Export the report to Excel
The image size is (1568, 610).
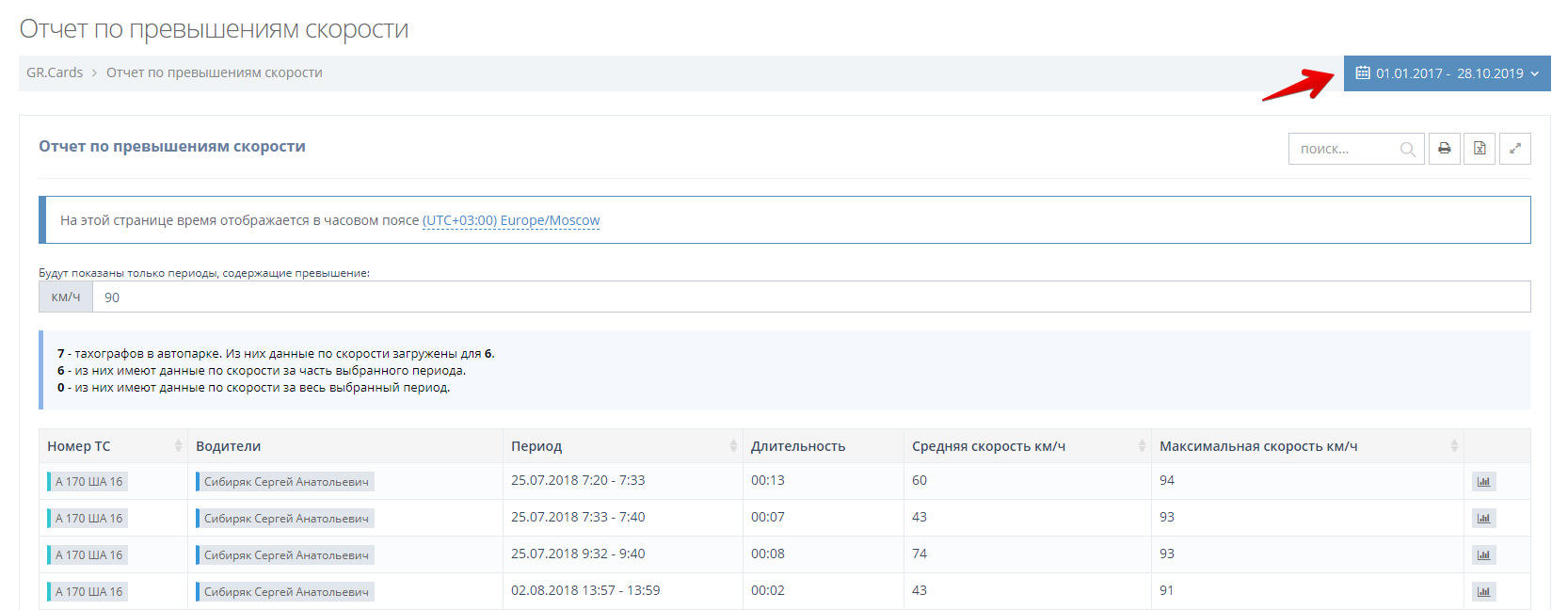point(1480,149)
